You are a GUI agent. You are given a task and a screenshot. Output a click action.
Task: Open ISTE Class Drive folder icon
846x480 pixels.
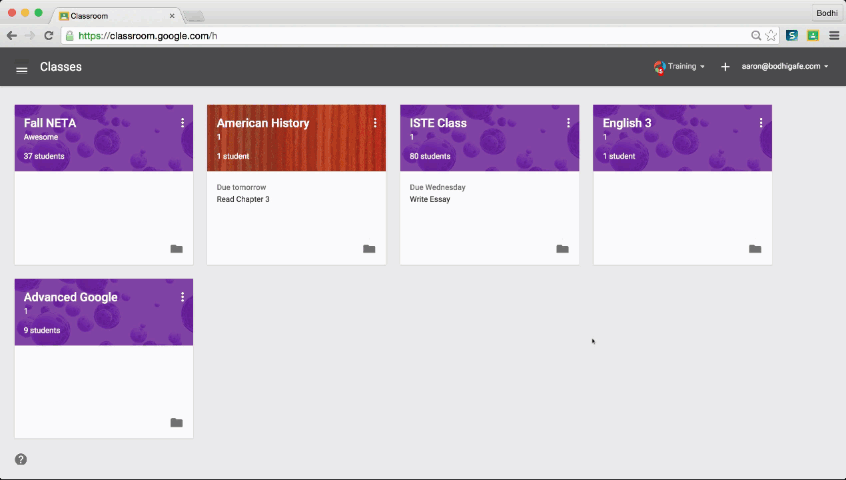pyautogui.click(x=562, y=249)
